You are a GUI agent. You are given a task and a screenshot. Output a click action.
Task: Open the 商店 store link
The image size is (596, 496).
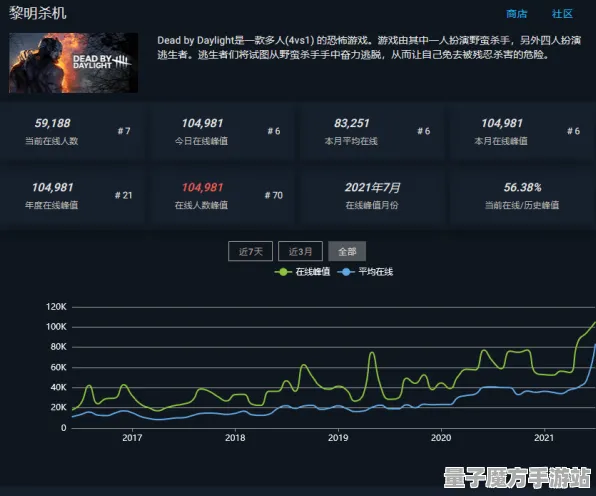tap(517, 14)
